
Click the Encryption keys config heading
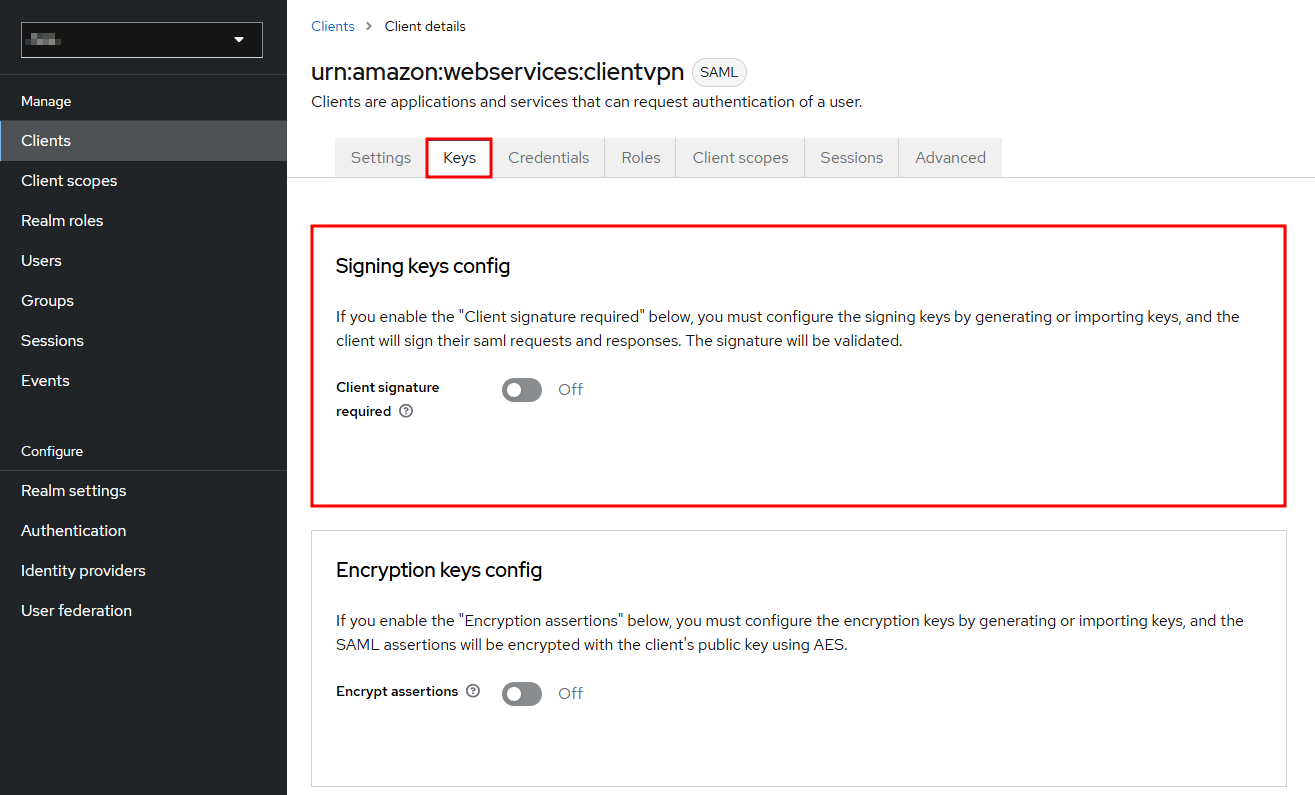coord(439,570)
